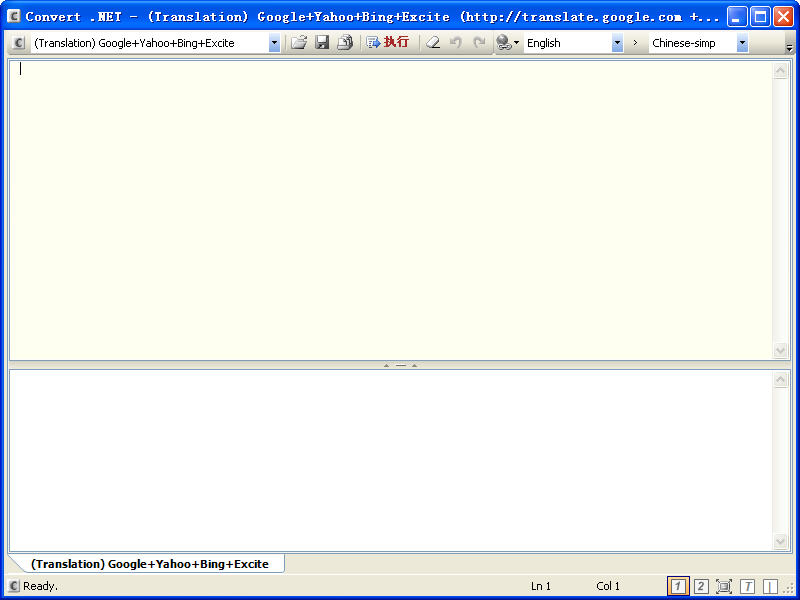Toggle the T text mode button
This screenshot has height=600, width=800.
[747, 586]
